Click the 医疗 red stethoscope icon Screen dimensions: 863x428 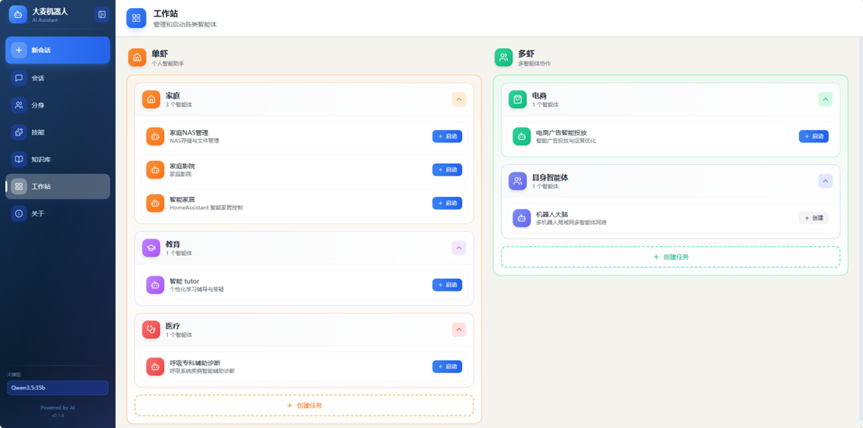(x=151, y=329)
